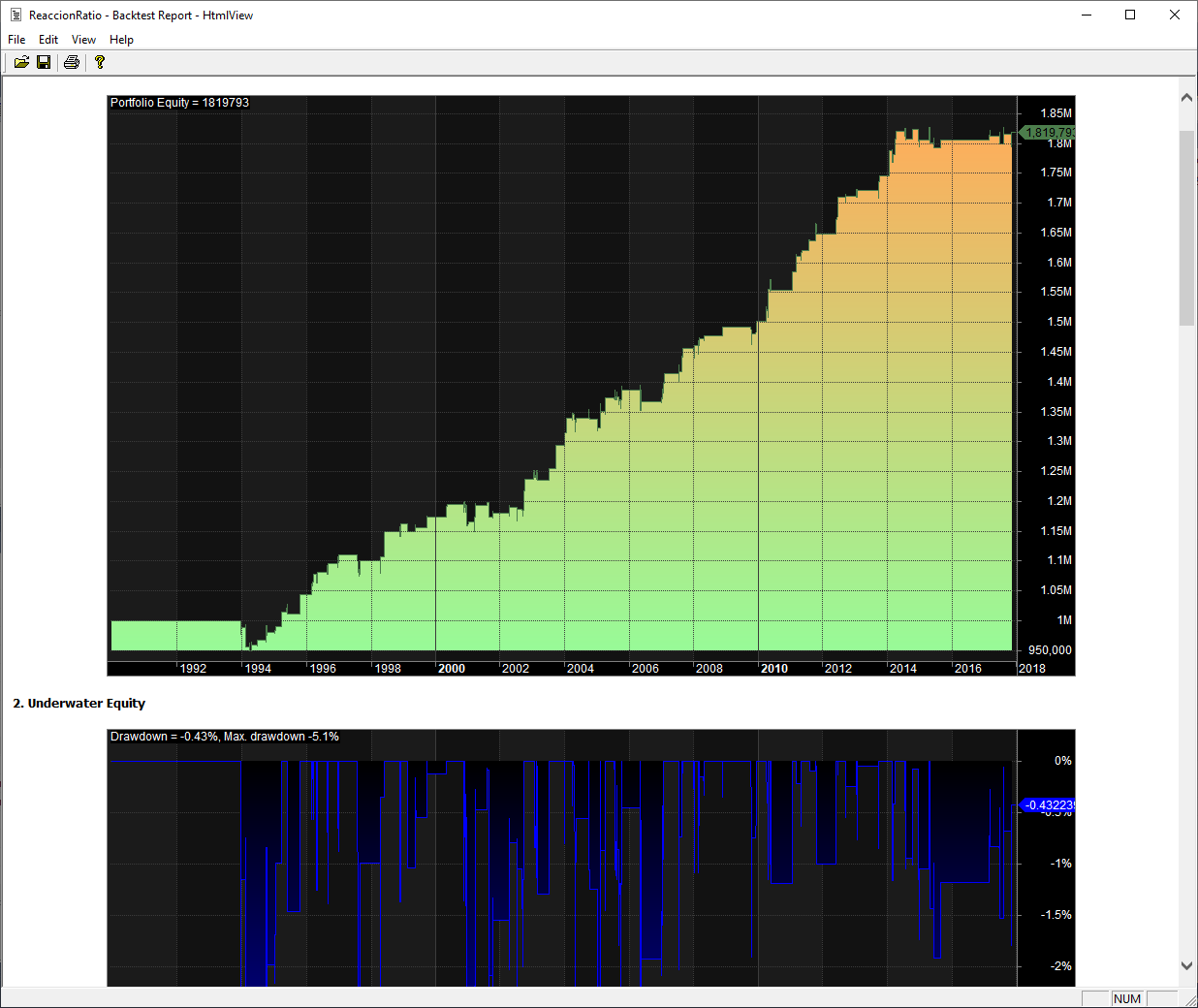Click the Save report toolbar icon

pos(44,62)
